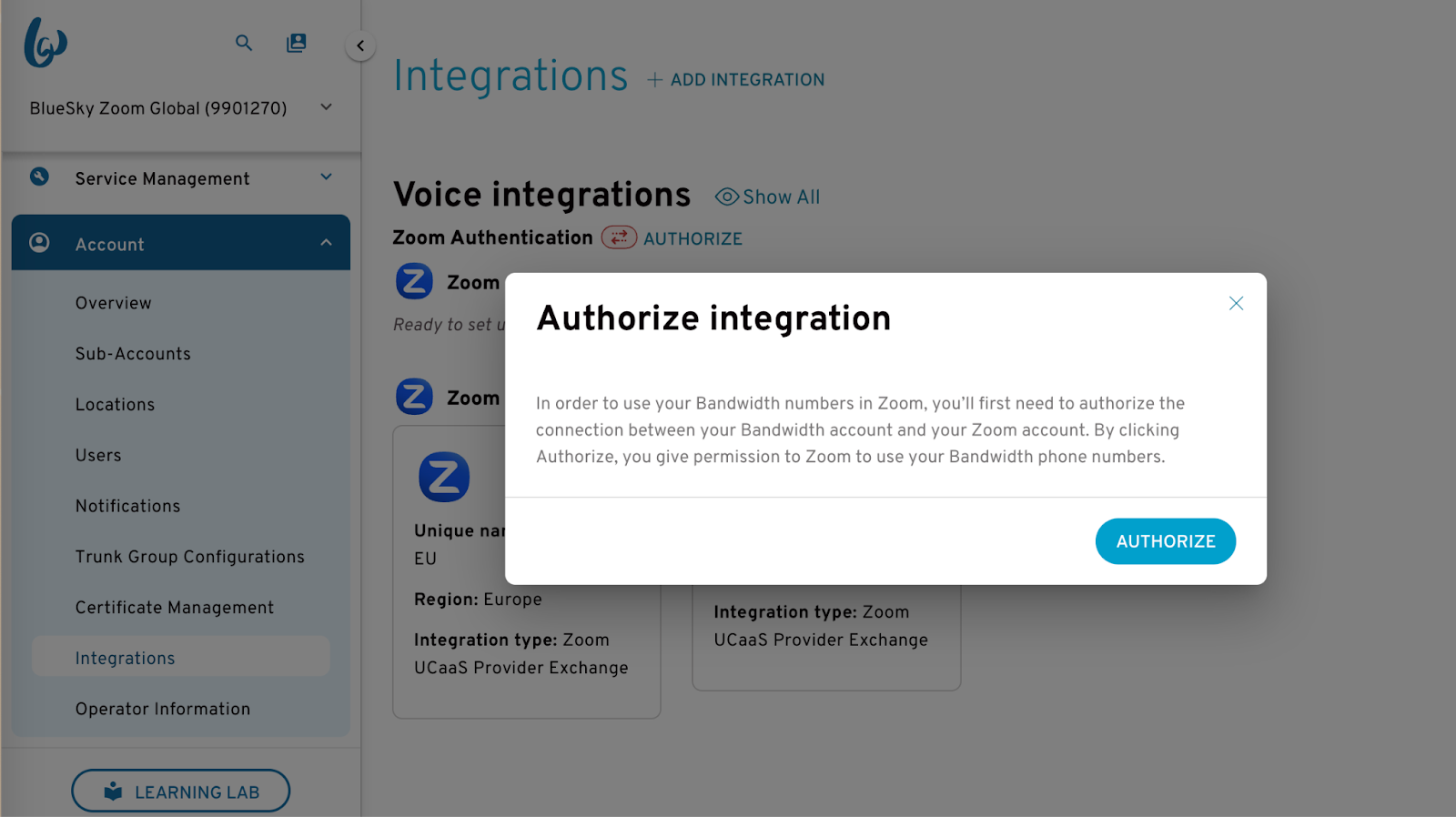Click the large Zoom icon in the EU card
Screen dimensions: 1456x817
[444, 477]
